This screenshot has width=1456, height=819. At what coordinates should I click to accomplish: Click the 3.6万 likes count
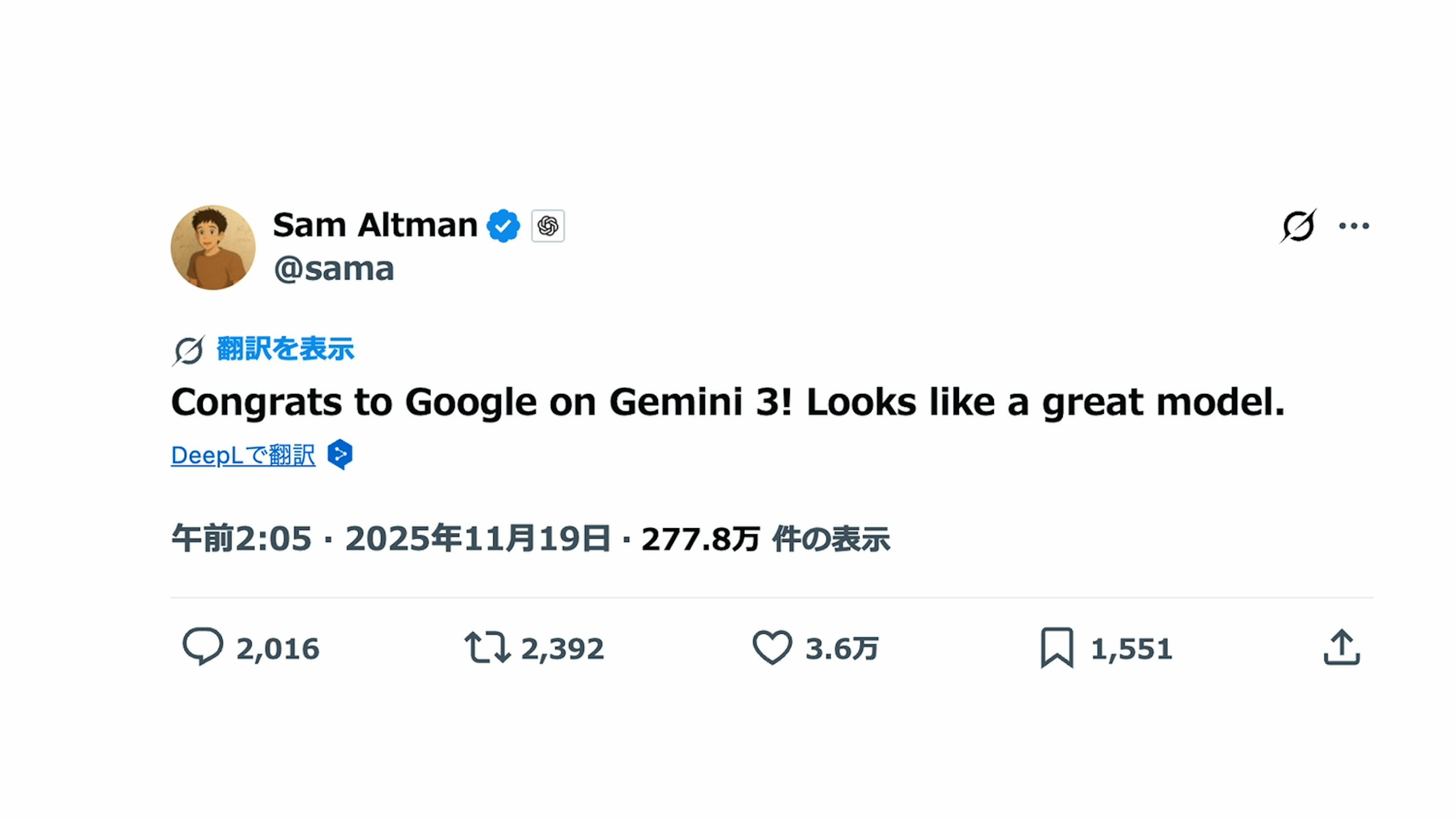(x=842, y=649)
